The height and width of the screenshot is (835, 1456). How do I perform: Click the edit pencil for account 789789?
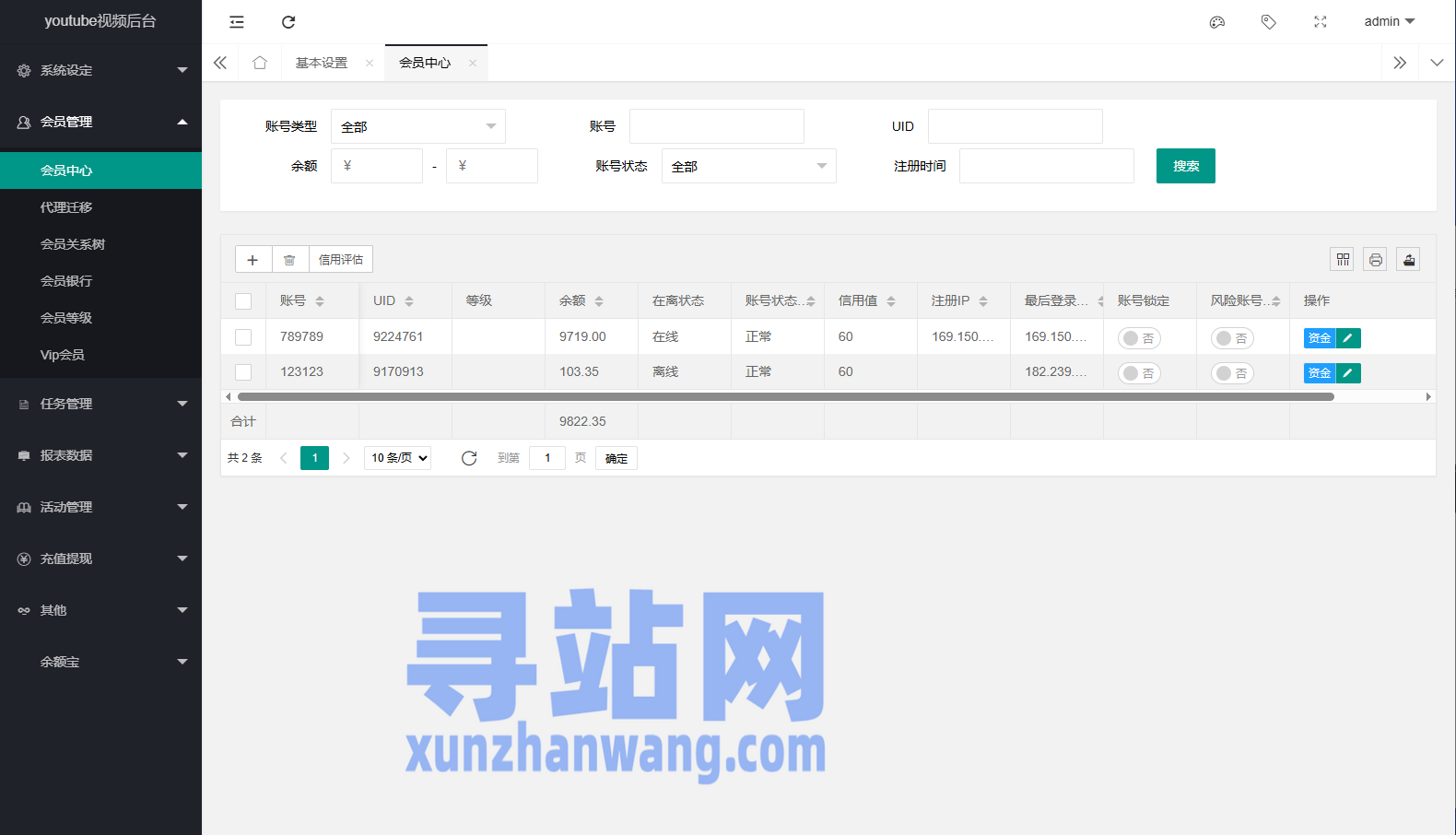point(1348,338)
